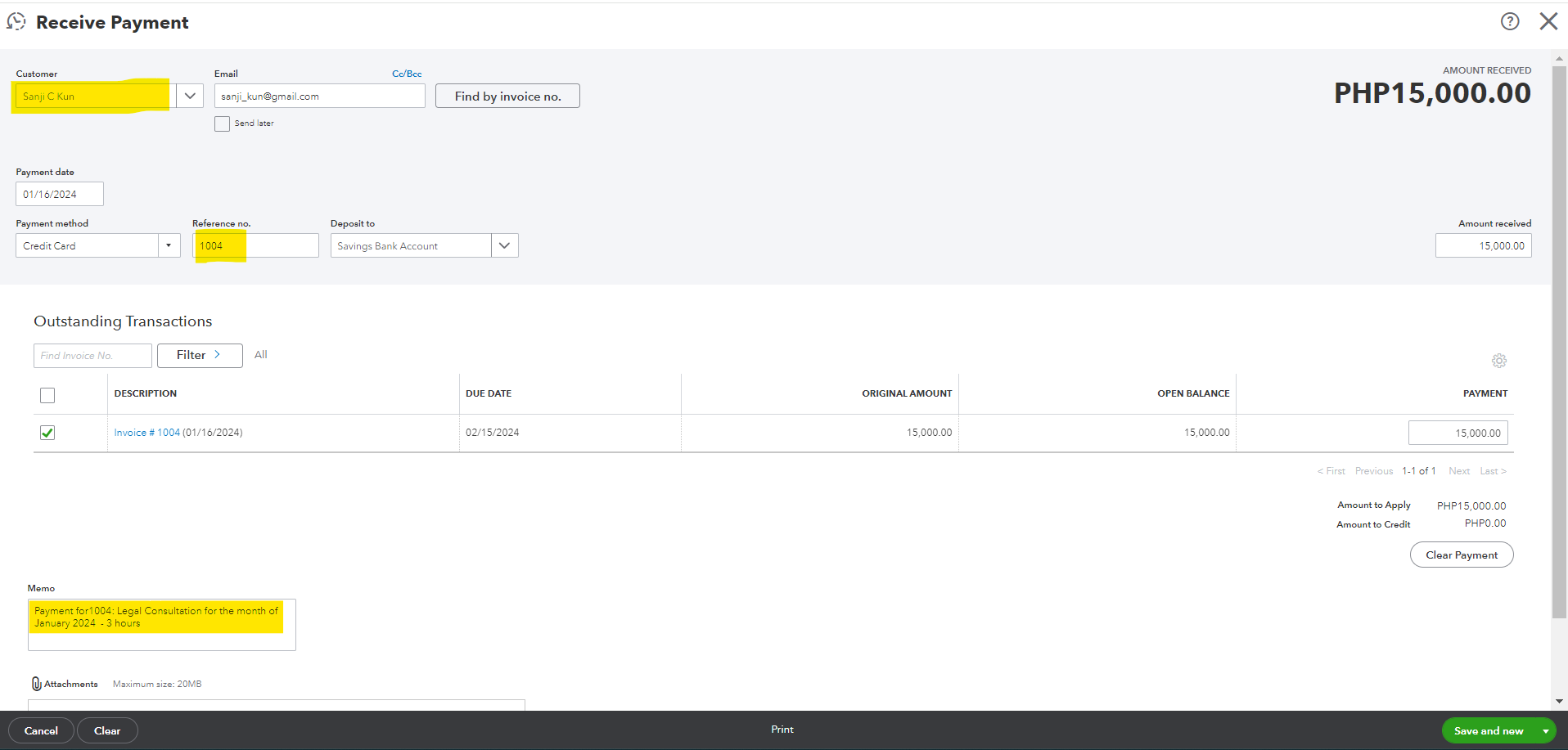
Task: Expand the Customer dropdown arrow
Action: coord(190,96)
